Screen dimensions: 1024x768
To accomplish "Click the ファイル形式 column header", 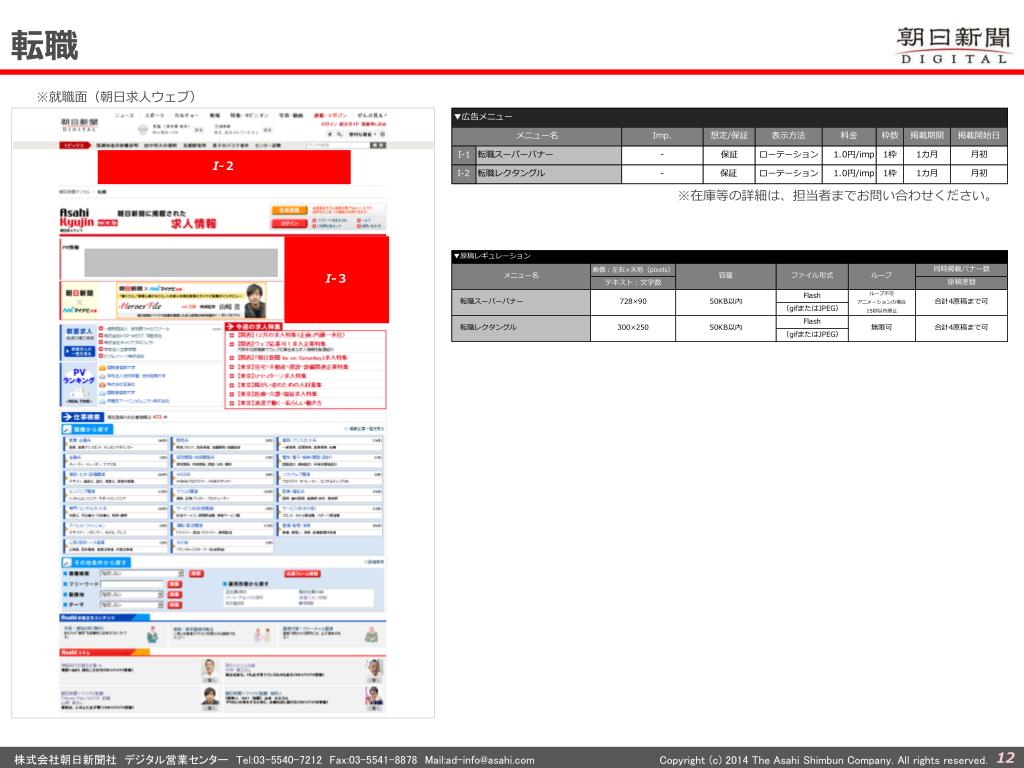I will 812,276.
